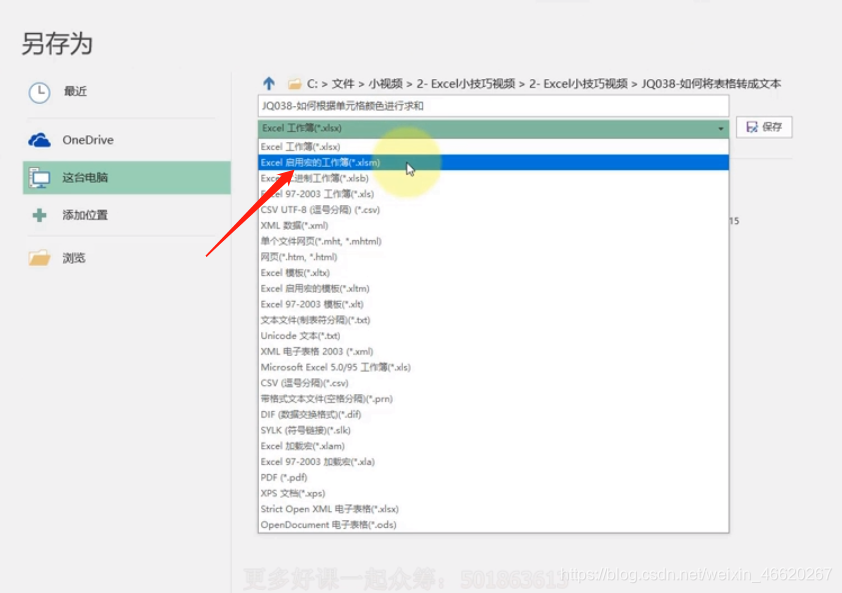Choose Excel 加载宏(*.xlam) option
The height and width of the screenshot is (593, 842).
point(493,446)
